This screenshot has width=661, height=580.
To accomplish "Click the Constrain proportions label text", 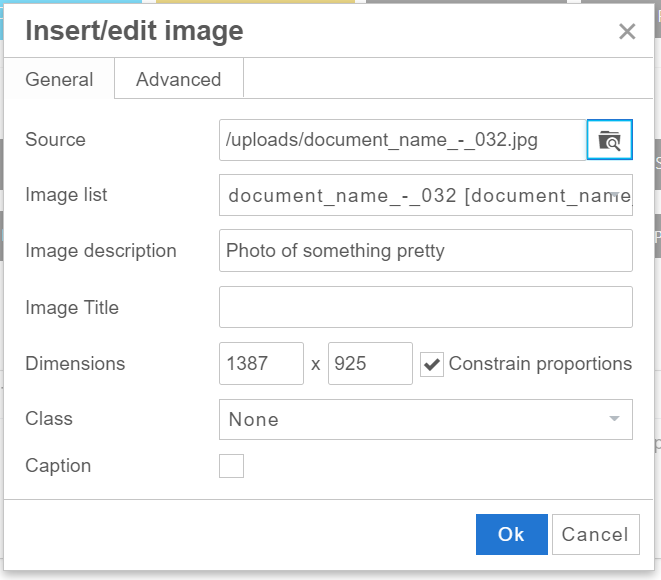I will [540, 364].
